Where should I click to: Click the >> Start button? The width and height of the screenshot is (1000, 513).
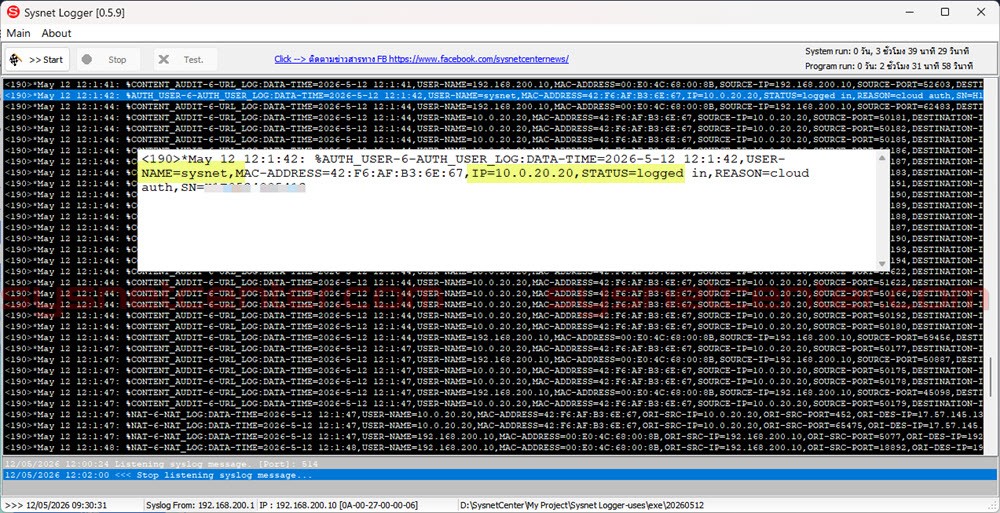coord(38,59)
